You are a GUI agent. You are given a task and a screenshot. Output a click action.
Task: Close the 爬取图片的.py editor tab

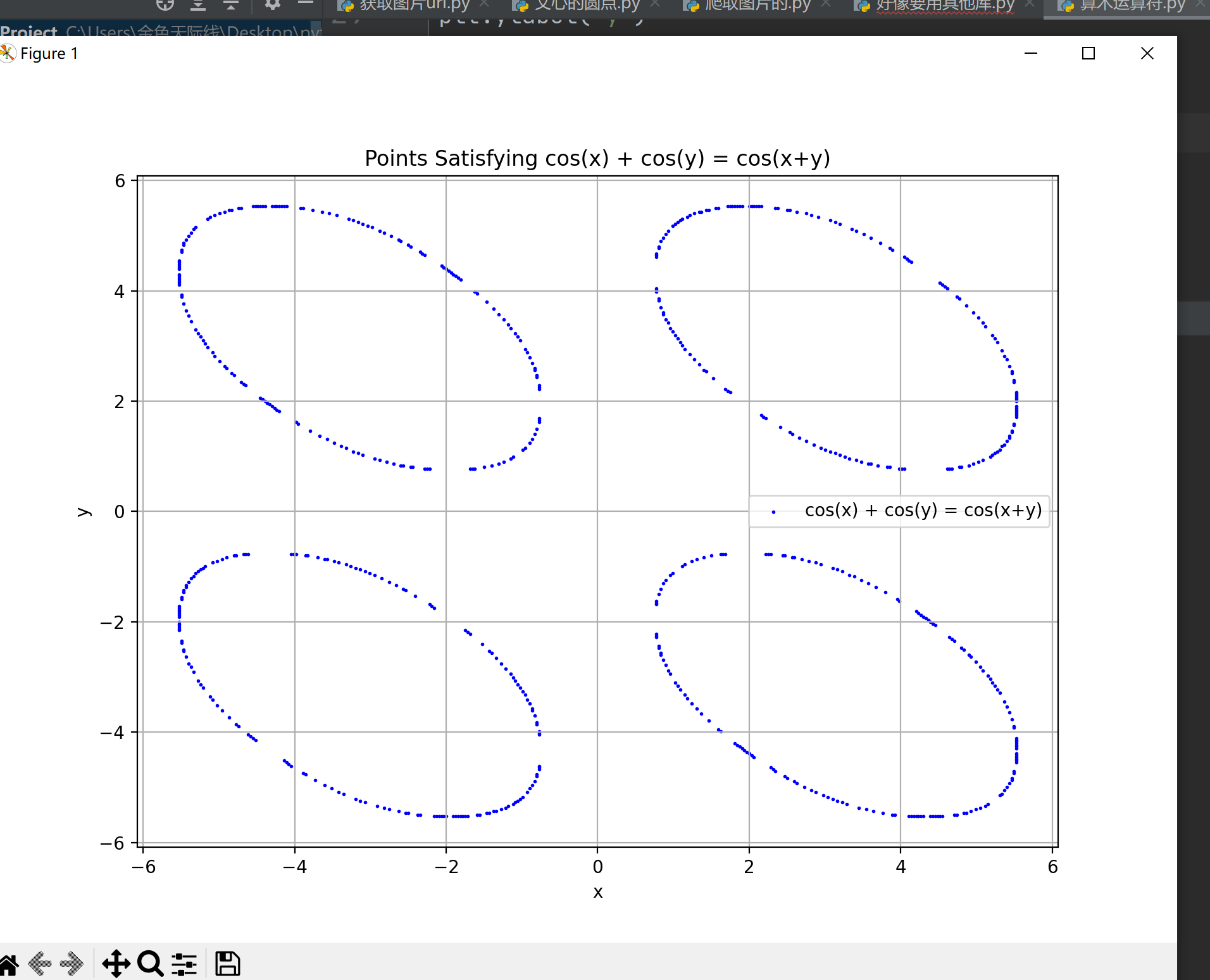coord(825,4)
